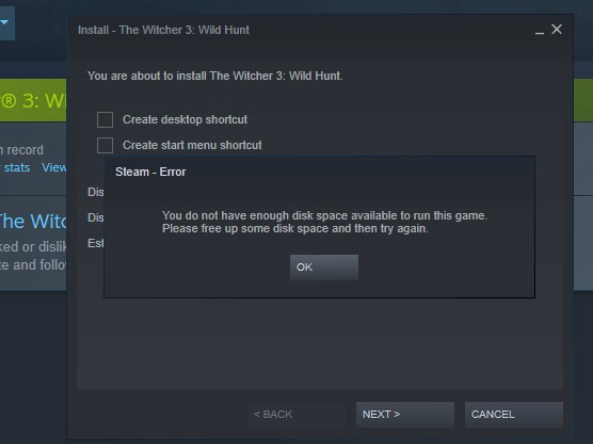This screenshot has width=593, height=444.
Task: Enable the Create desktop shortcut checkbox
Action: click(105, 120)
